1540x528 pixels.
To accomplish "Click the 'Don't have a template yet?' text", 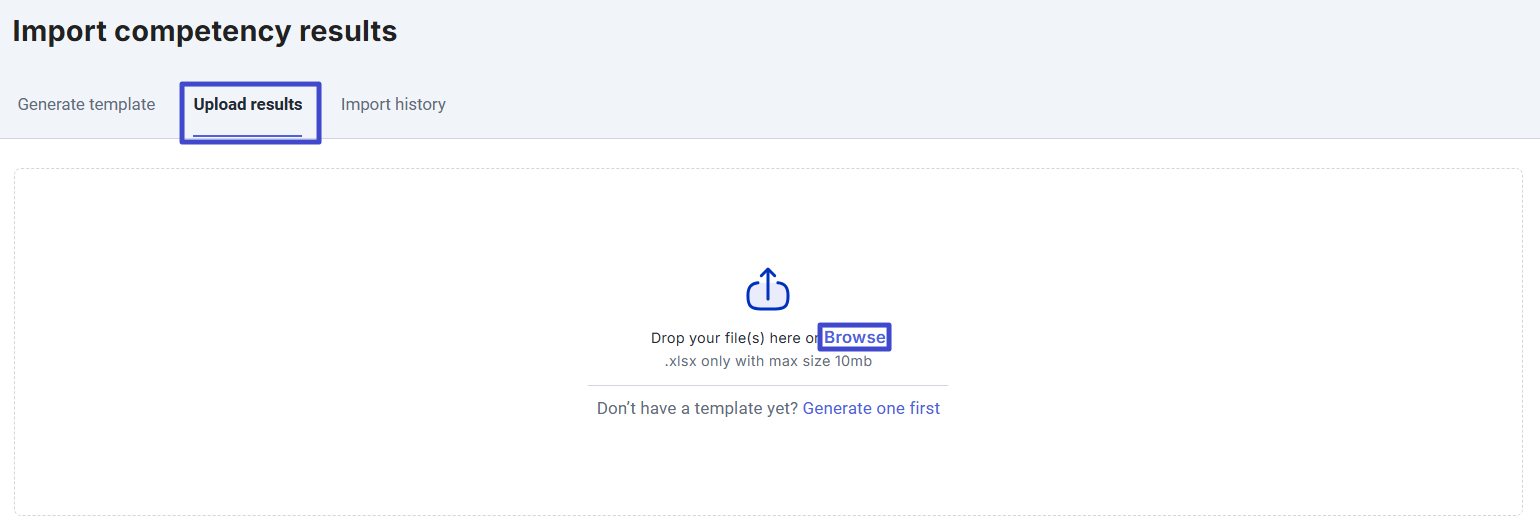I will [x=697, y=408].
